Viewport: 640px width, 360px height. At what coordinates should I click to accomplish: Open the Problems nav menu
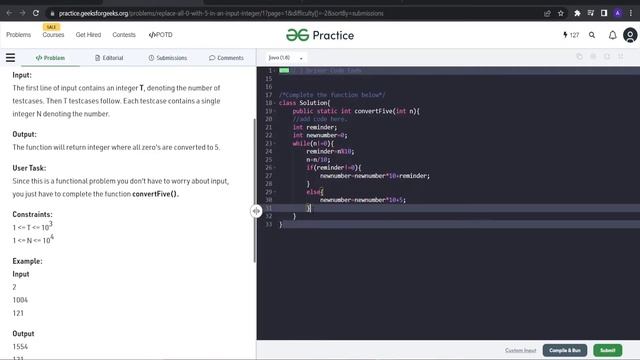18,35
